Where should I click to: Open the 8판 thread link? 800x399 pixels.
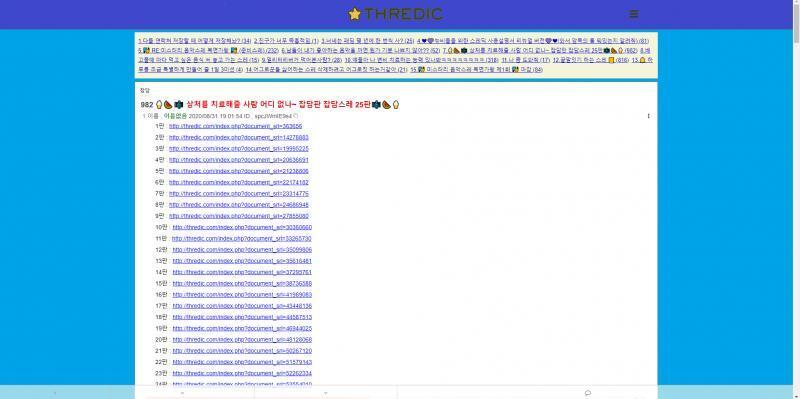tap(238, 205)
